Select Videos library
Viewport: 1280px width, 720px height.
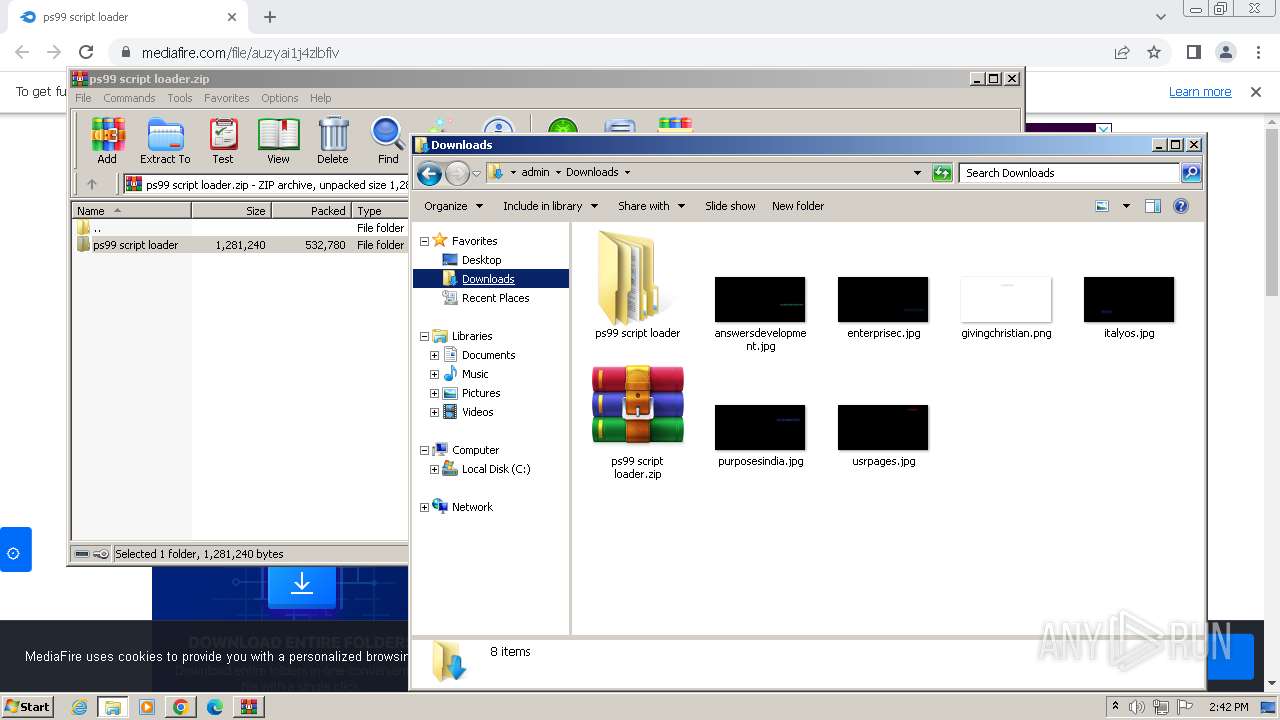(477, 412)
